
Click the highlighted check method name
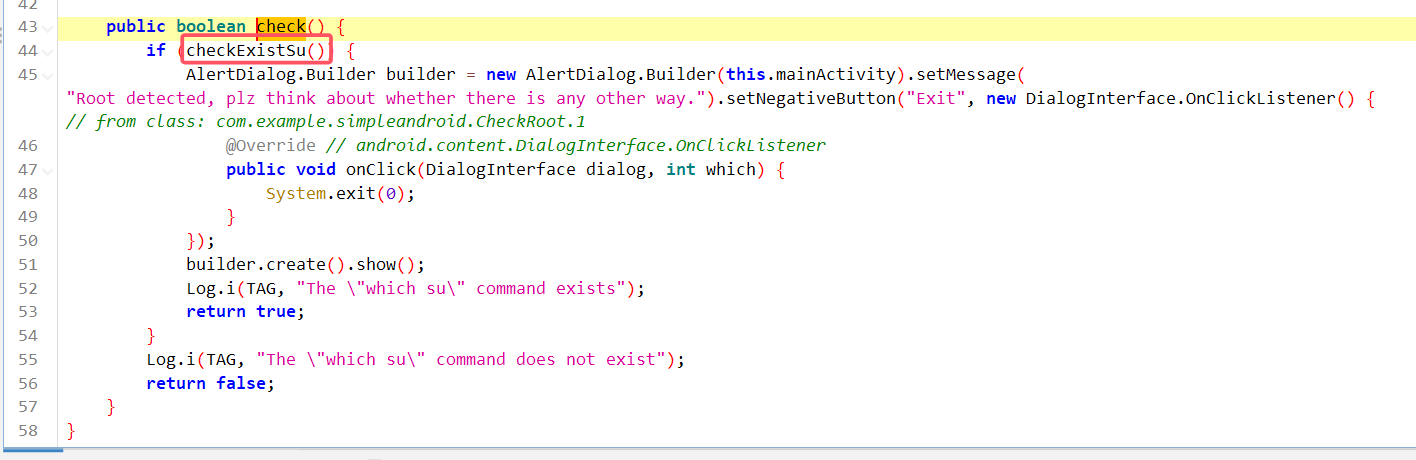281,27
